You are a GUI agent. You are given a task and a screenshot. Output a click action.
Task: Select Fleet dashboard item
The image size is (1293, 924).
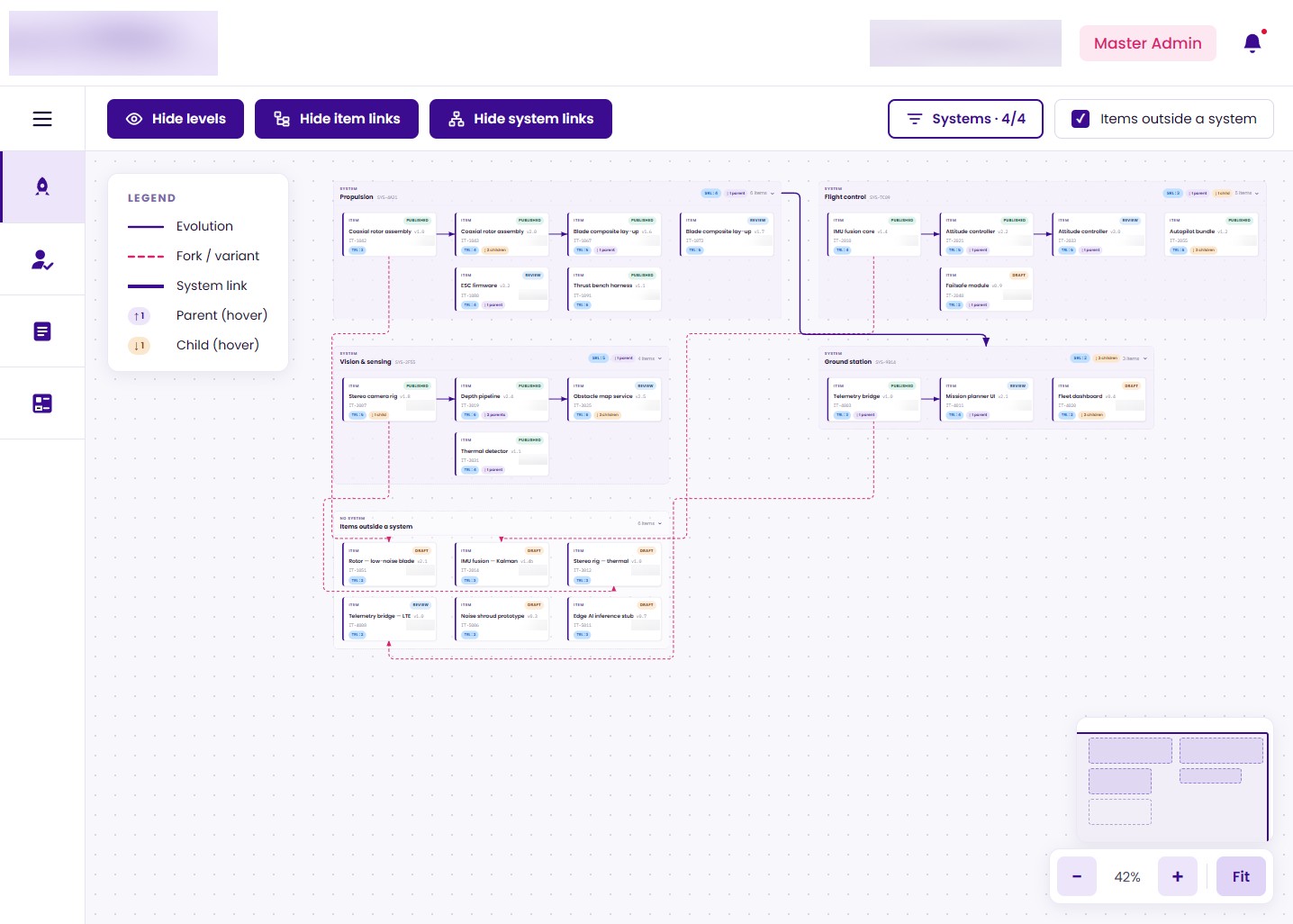point(1099,400)
